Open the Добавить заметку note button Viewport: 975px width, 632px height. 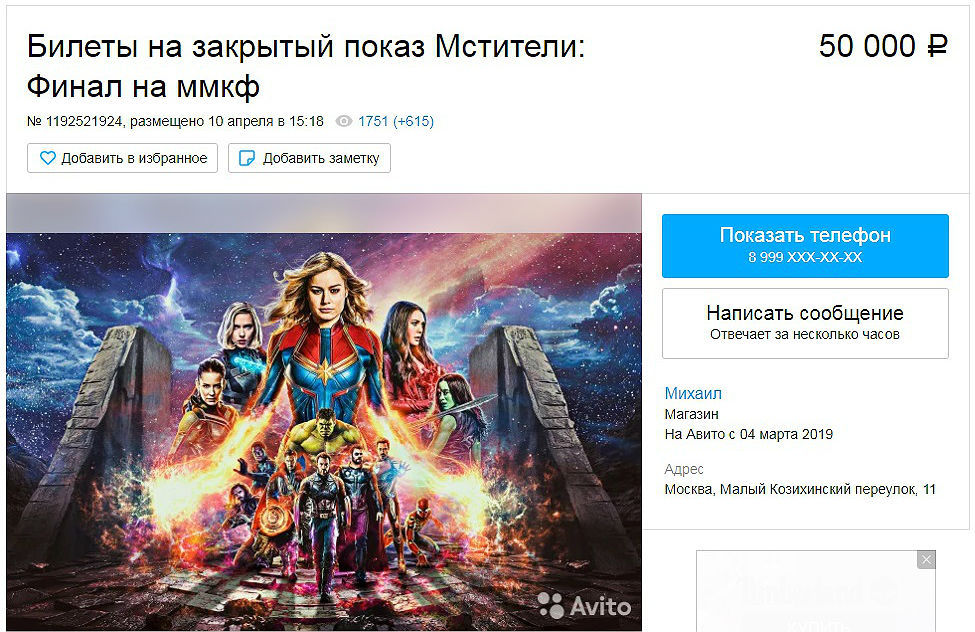[309, 158]
